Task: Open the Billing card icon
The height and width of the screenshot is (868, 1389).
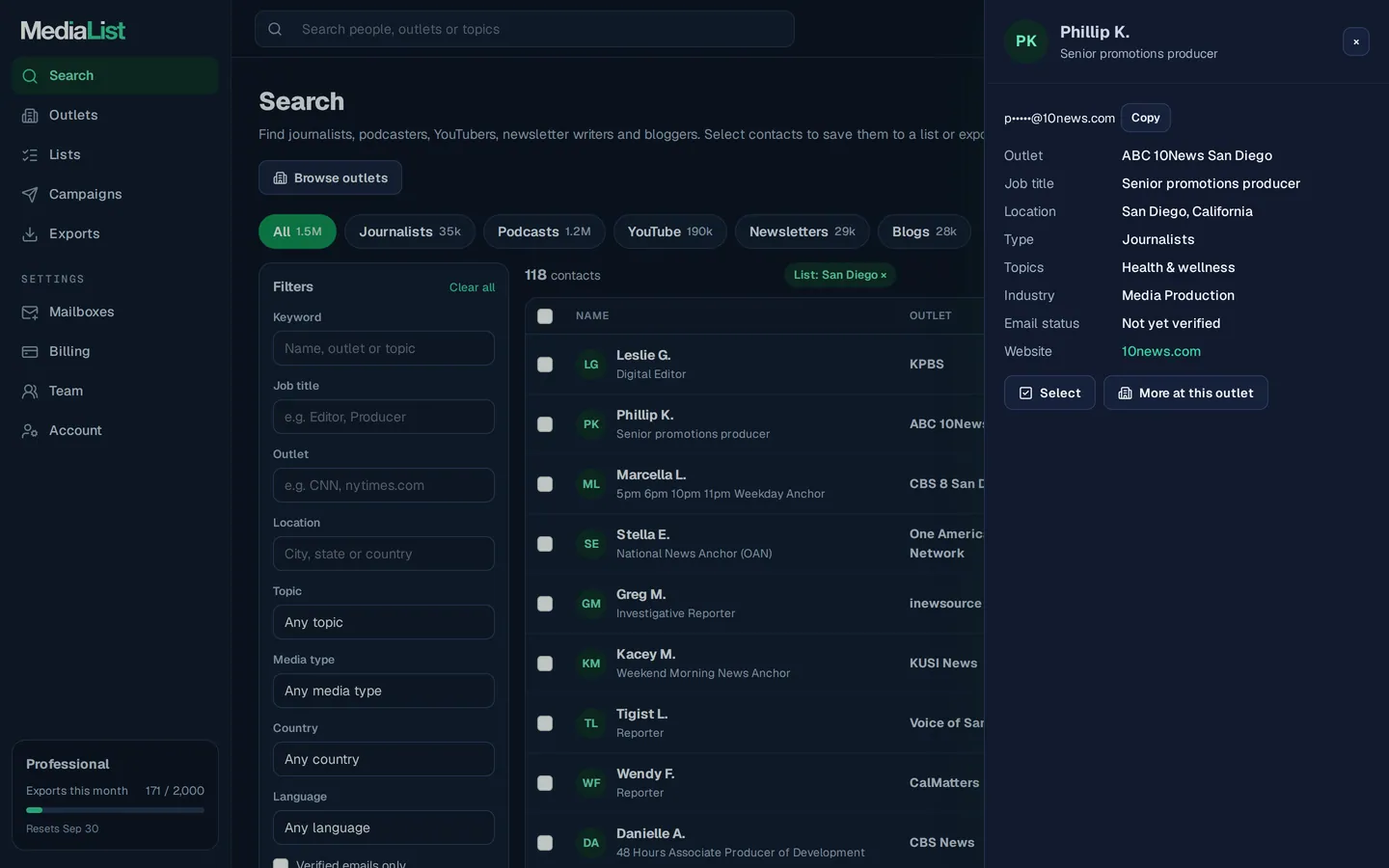Action: [x=30, y=352]
